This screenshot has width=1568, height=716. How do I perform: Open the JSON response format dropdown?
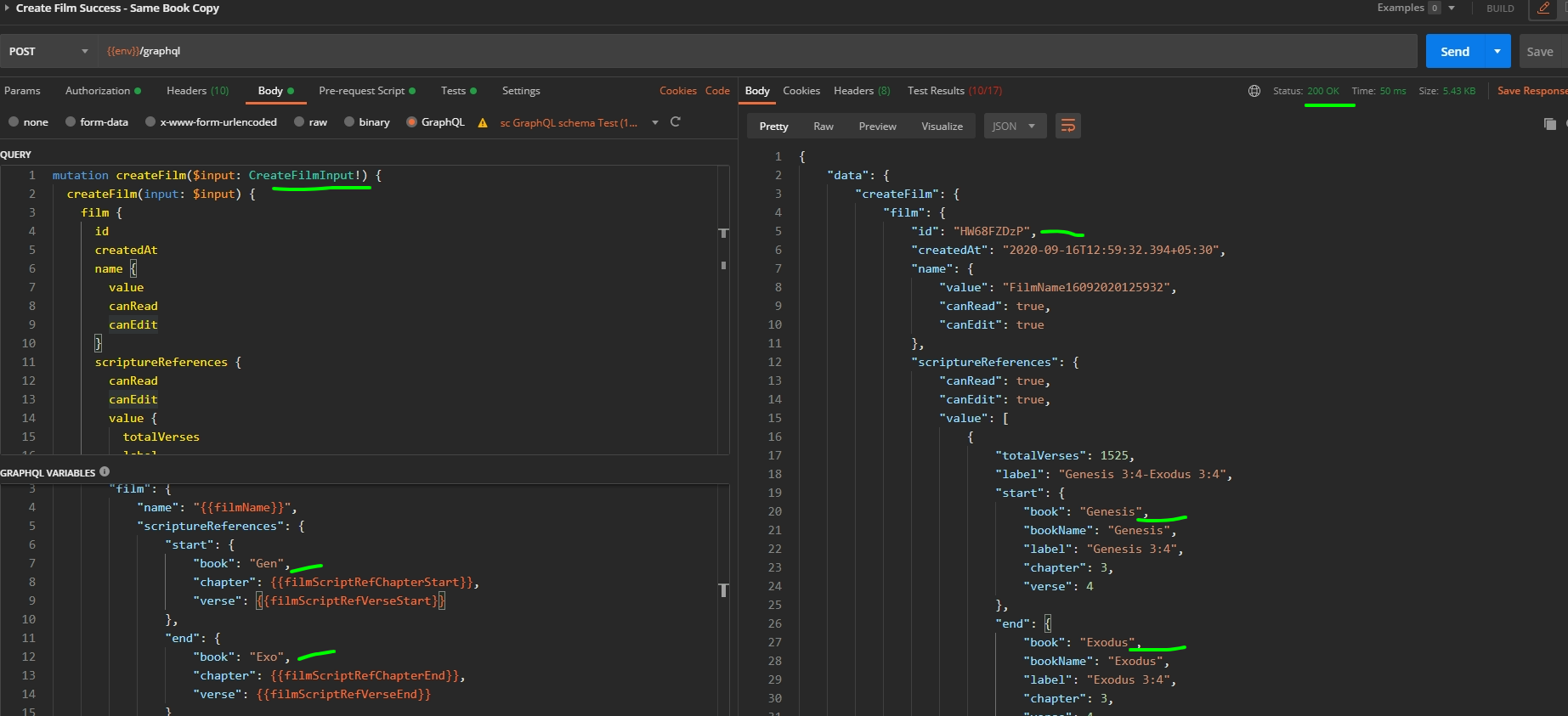point(1015,126)
